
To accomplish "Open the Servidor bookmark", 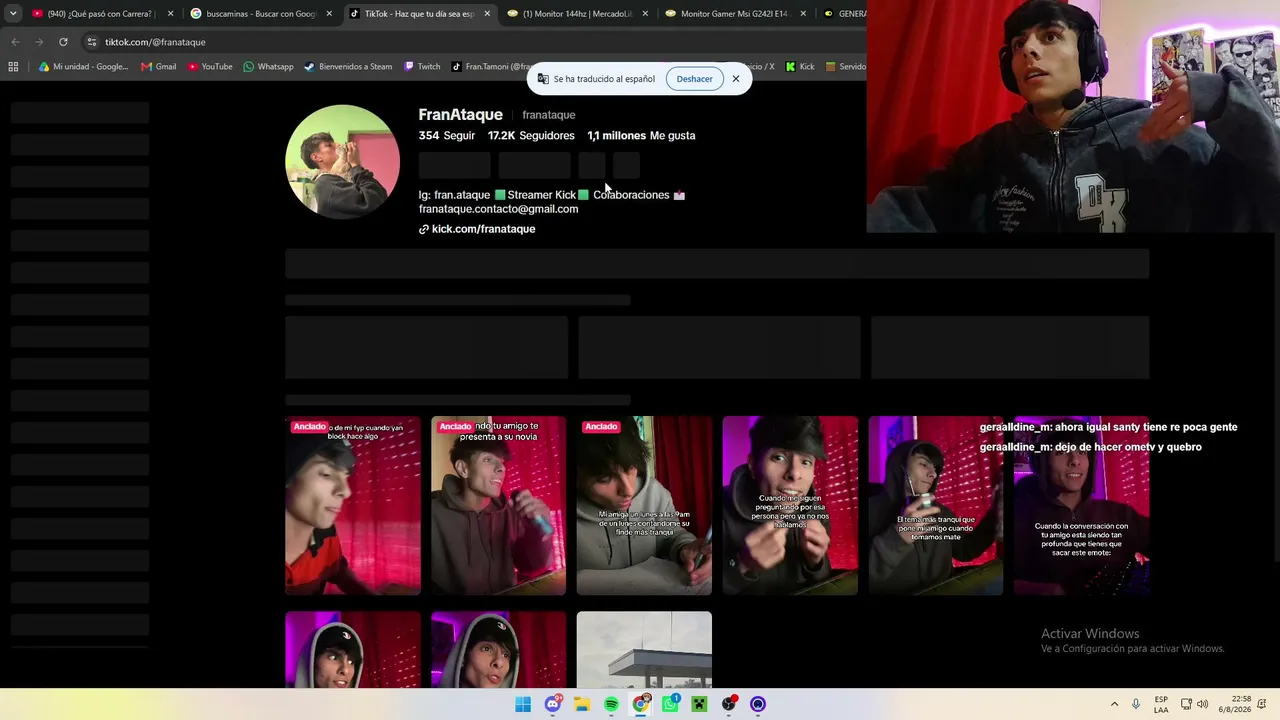I will 845,67.
